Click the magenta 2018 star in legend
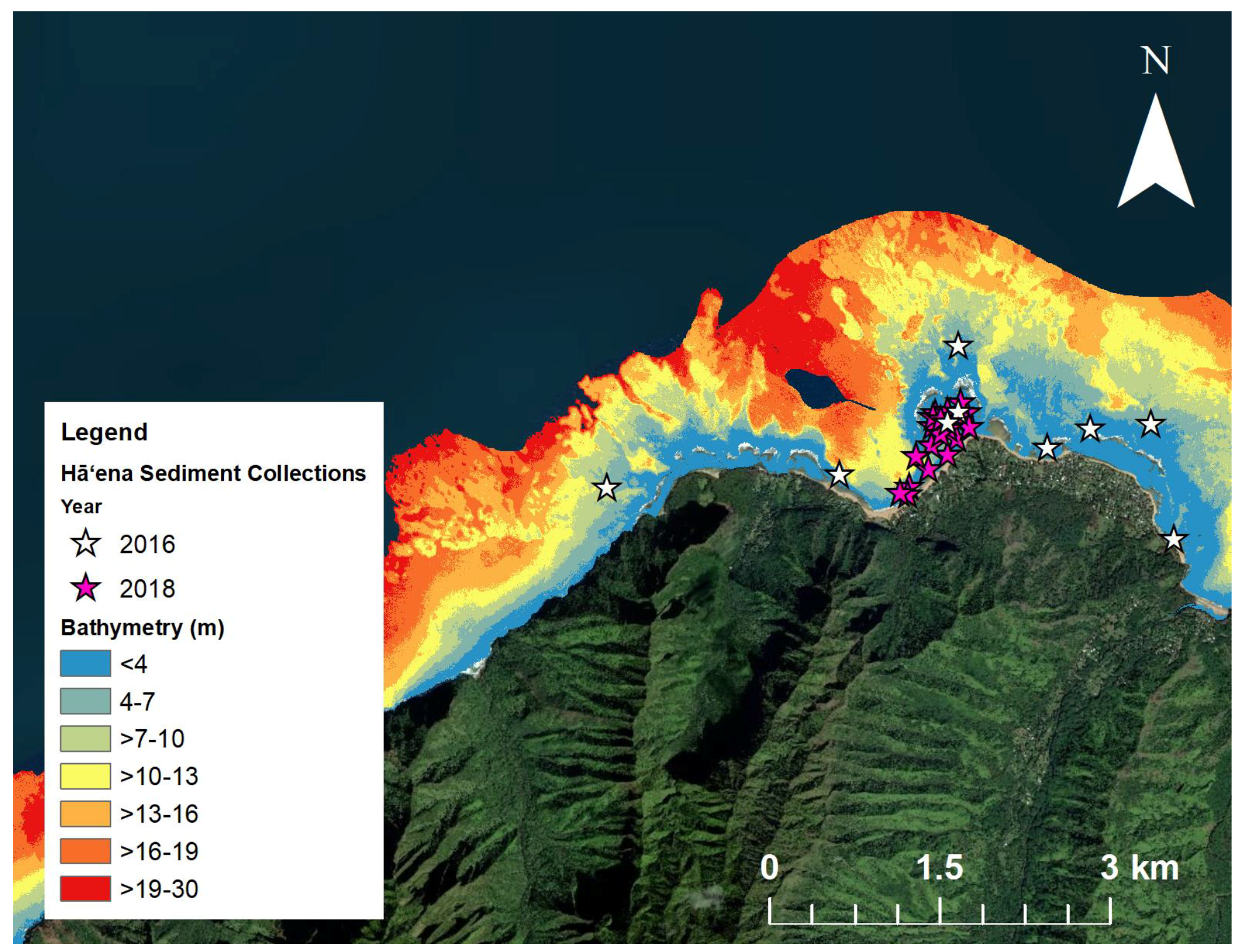This screenshot has width=1241, height=952. pos(85,588)
